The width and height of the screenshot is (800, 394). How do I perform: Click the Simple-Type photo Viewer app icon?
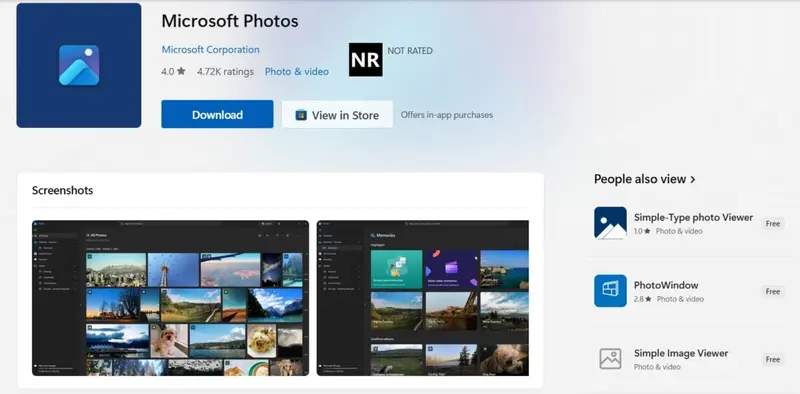click(610, 223)
